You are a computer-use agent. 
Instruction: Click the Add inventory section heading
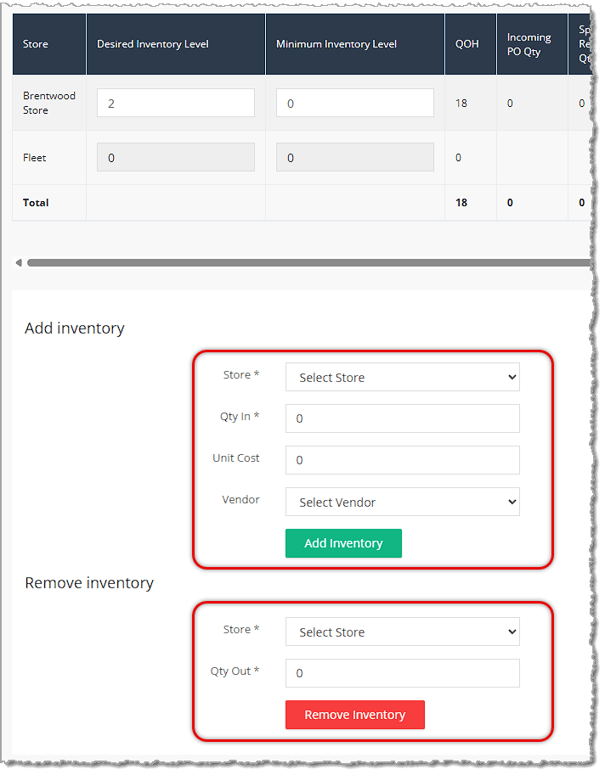[75, 328]
